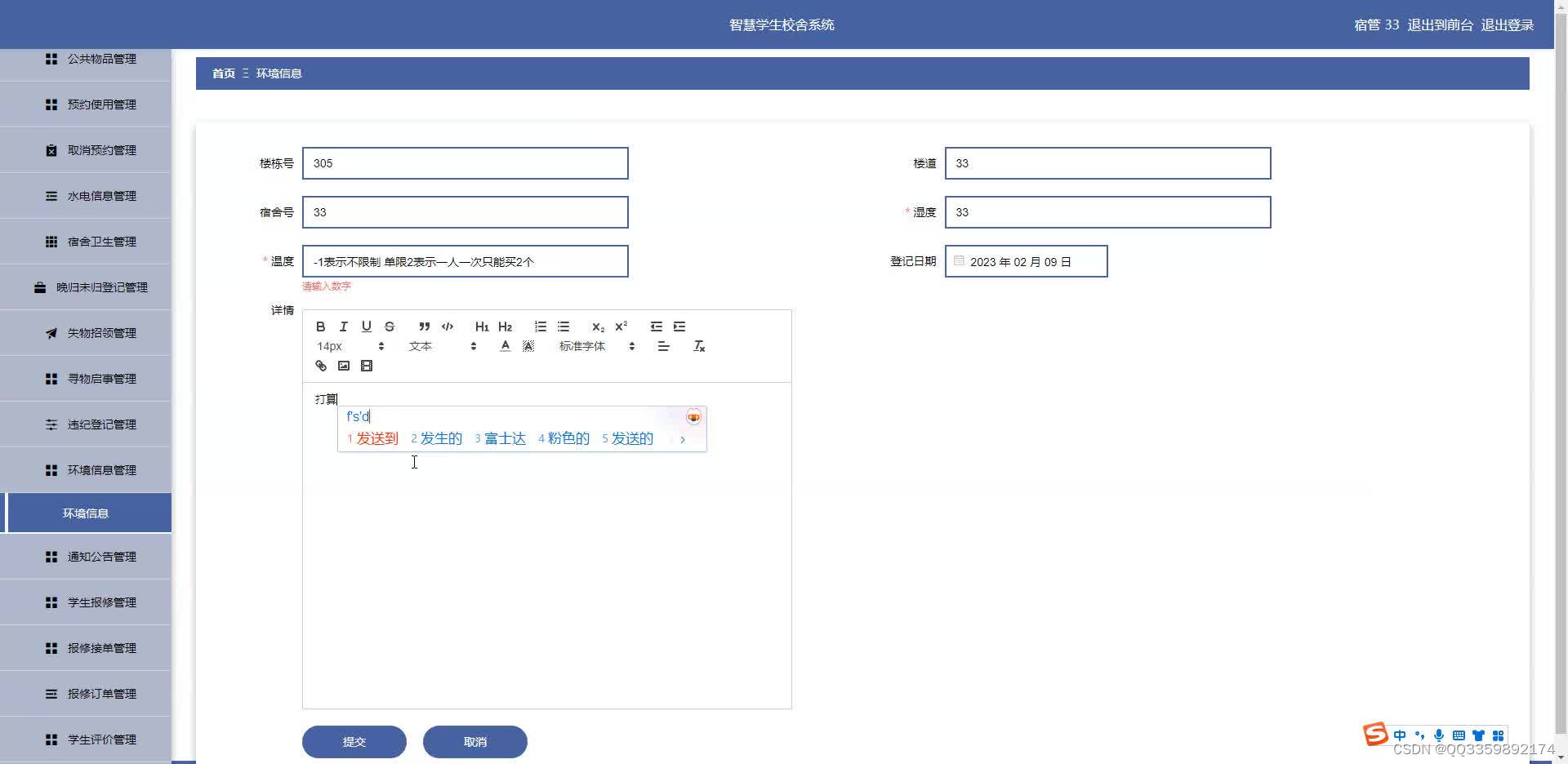The height and width of the screenshot is (764, 1568).
Task: Go to 首页 breadcrumb
Action: click(x=224, y=73)
